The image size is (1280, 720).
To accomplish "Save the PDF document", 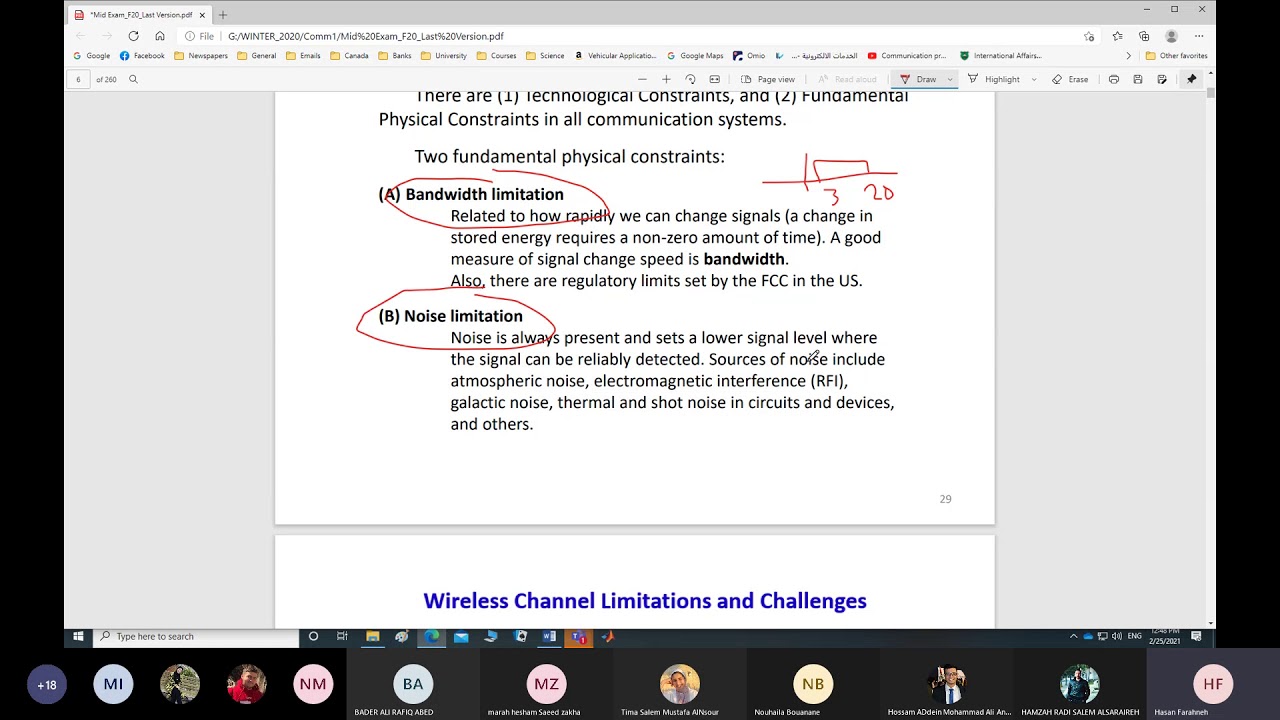I will pos(1138,79).
